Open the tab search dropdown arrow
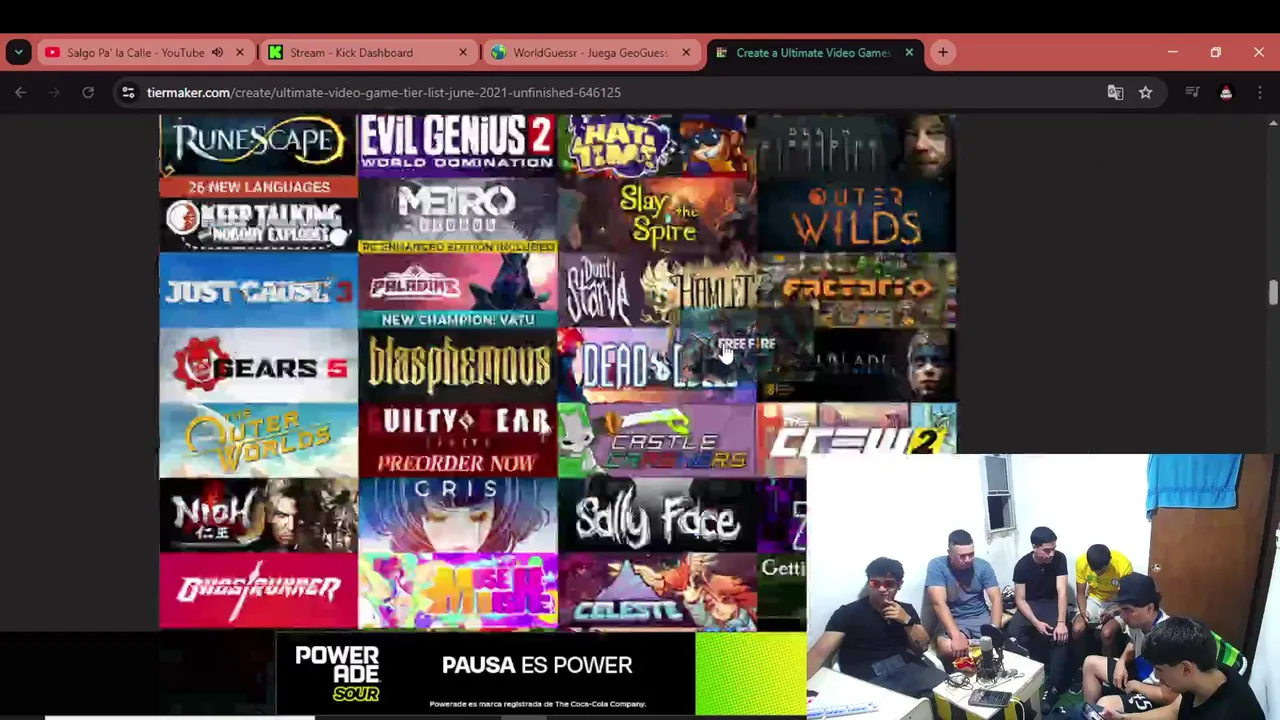Viewport: 1280px width, 720px height. pyautogui.click(x=18, y=52)
